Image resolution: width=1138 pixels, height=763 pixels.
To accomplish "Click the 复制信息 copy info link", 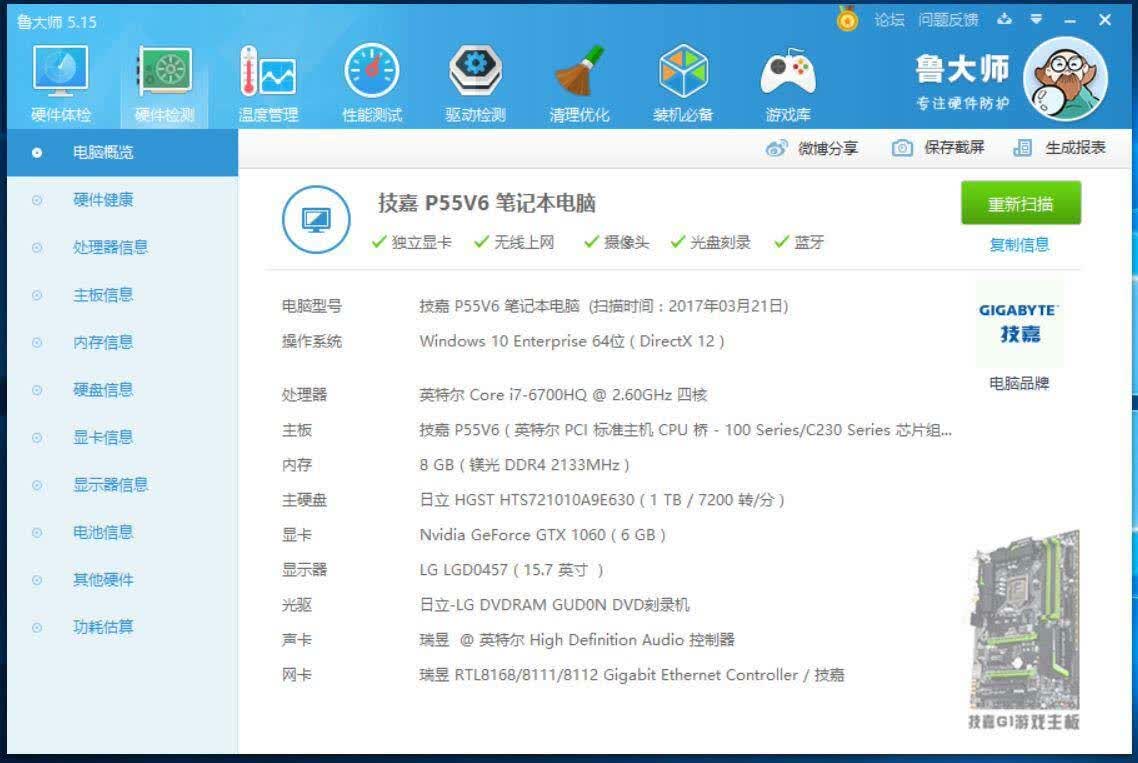I will click(x=1019, y=245).
